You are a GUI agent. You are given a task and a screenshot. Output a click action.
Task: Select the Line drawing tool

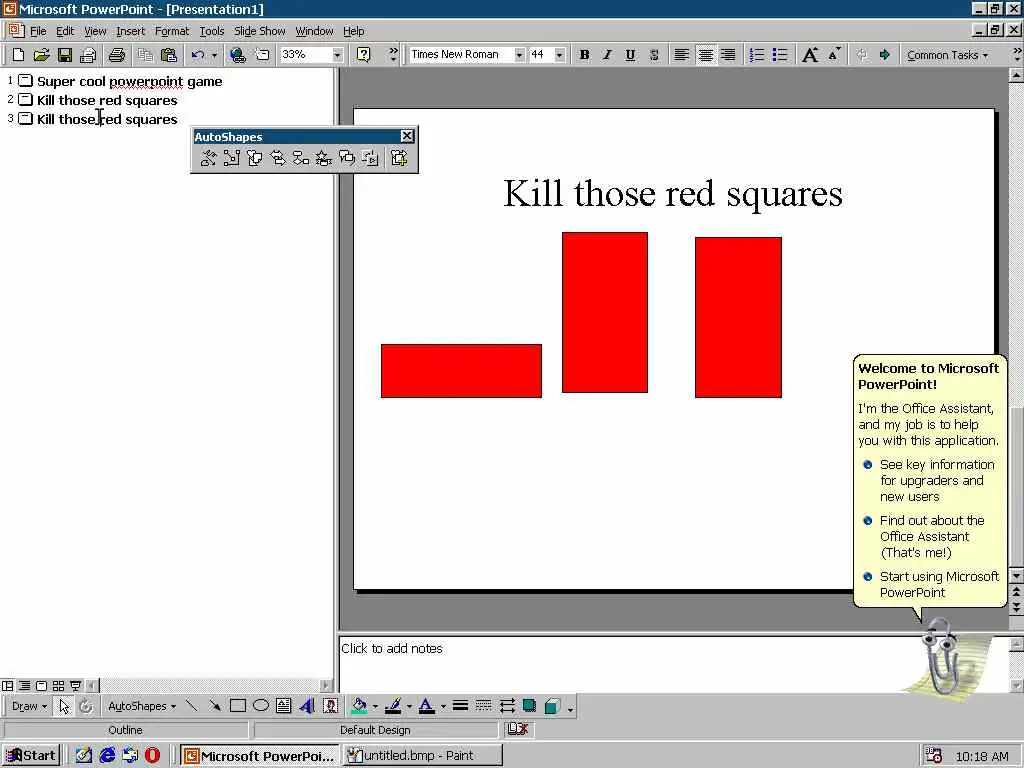[x=191, y=706]
